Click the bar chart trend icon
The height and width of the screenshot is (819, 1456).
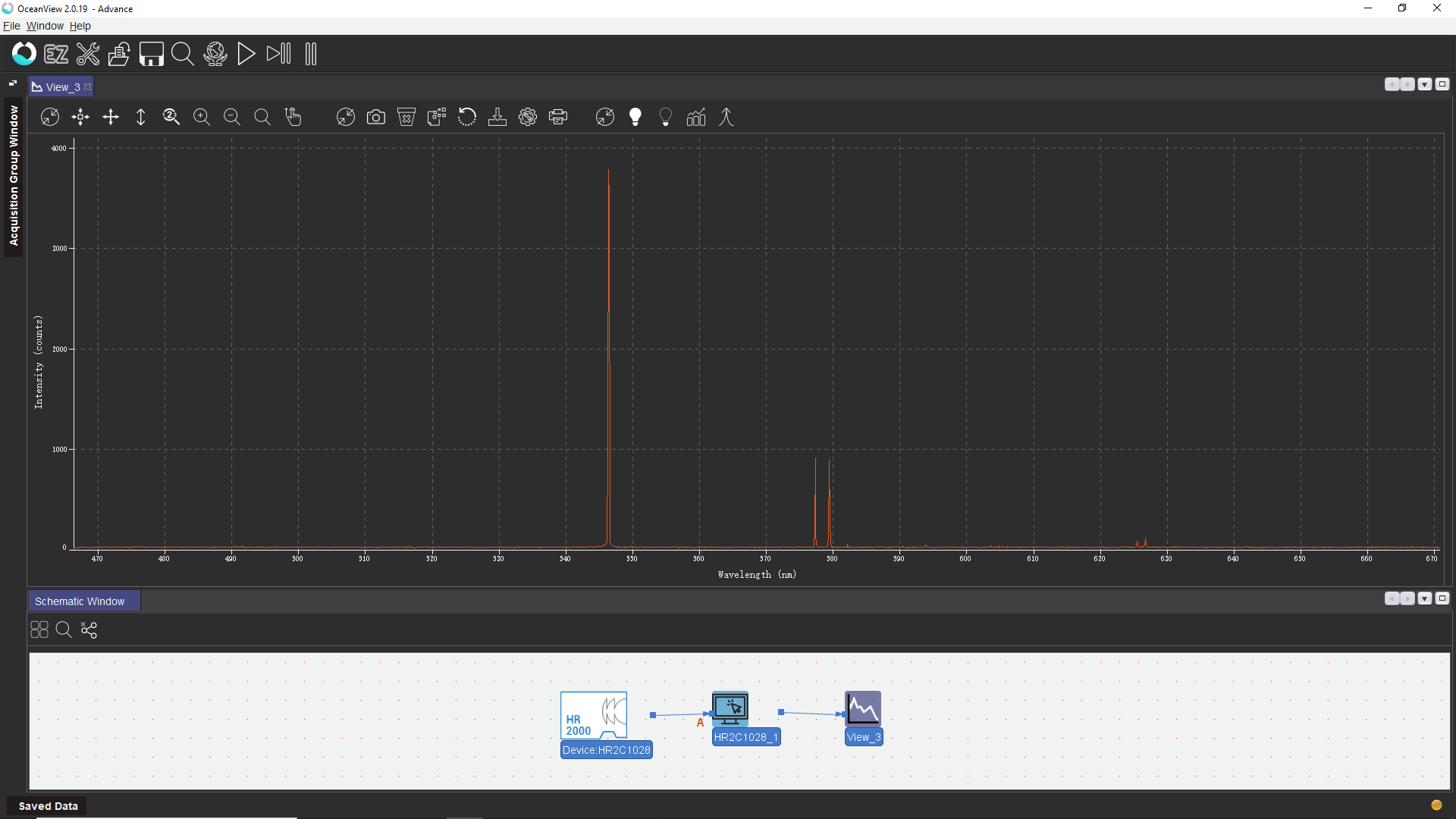tap(695, 117)
